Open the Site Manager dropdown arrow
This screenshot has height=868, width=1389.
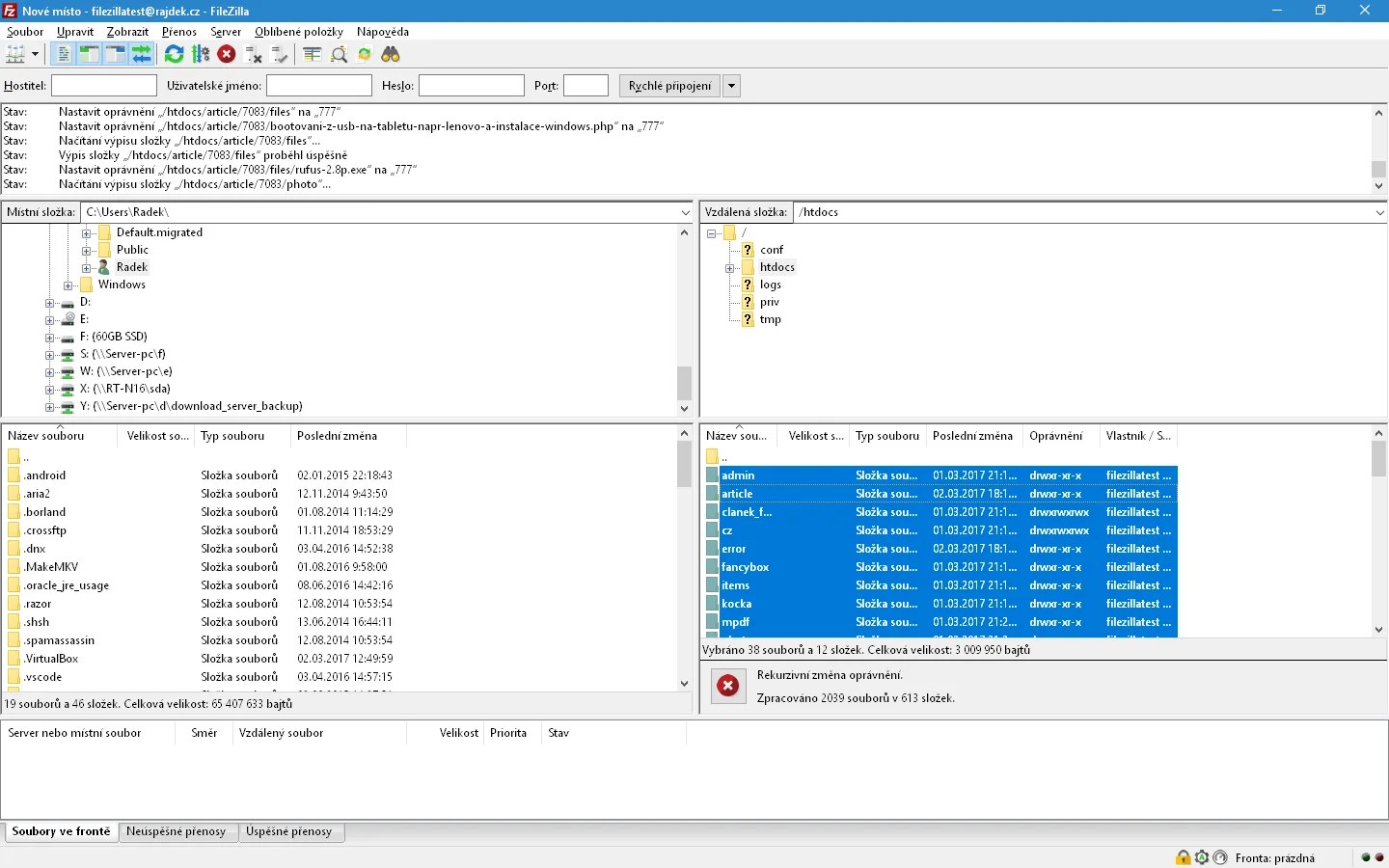pos(35,55)
